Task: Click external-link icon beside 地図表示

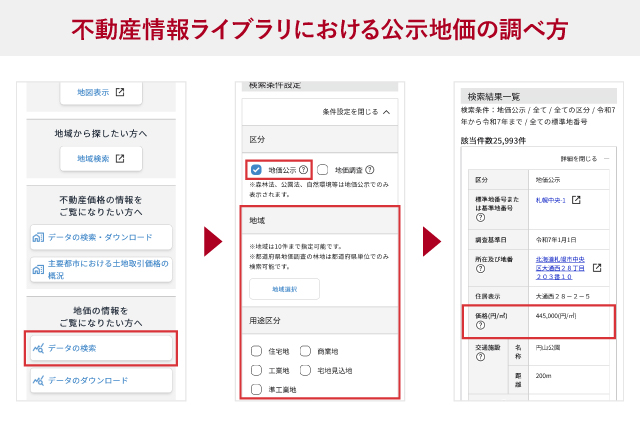Action: (x=120, y=92)
